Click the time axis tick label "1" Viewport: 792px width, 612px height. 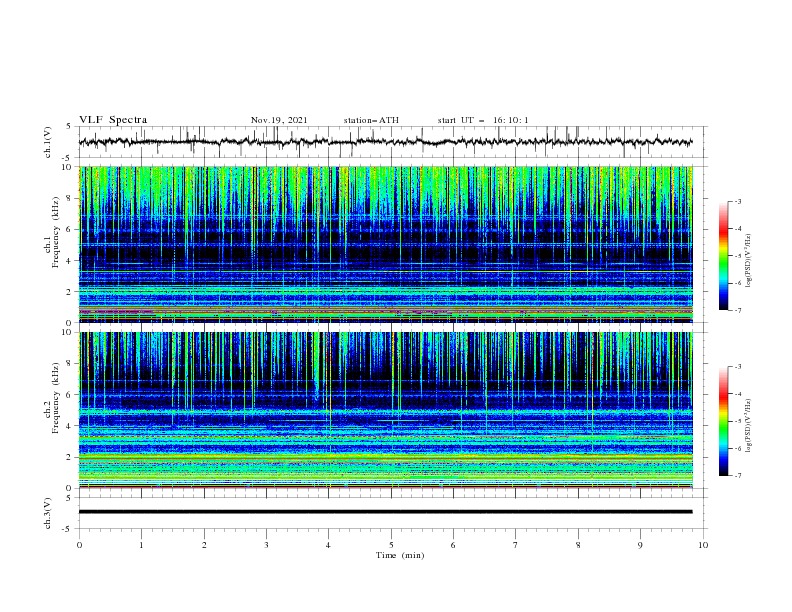coord(141,545)
